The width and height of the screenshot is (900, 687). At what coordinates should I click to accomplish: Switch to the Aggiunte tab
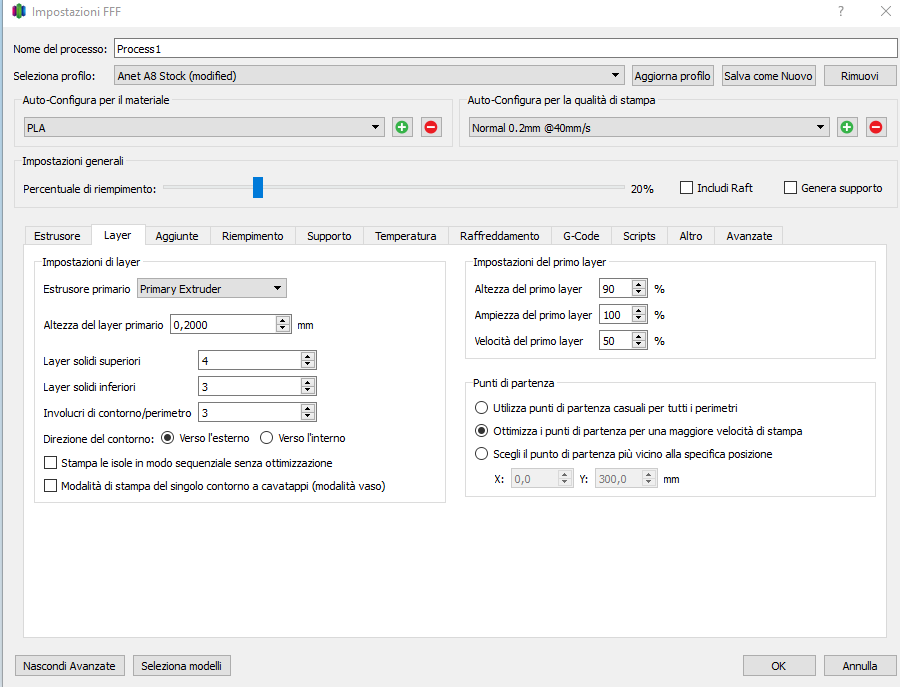(x=177, y=236)
